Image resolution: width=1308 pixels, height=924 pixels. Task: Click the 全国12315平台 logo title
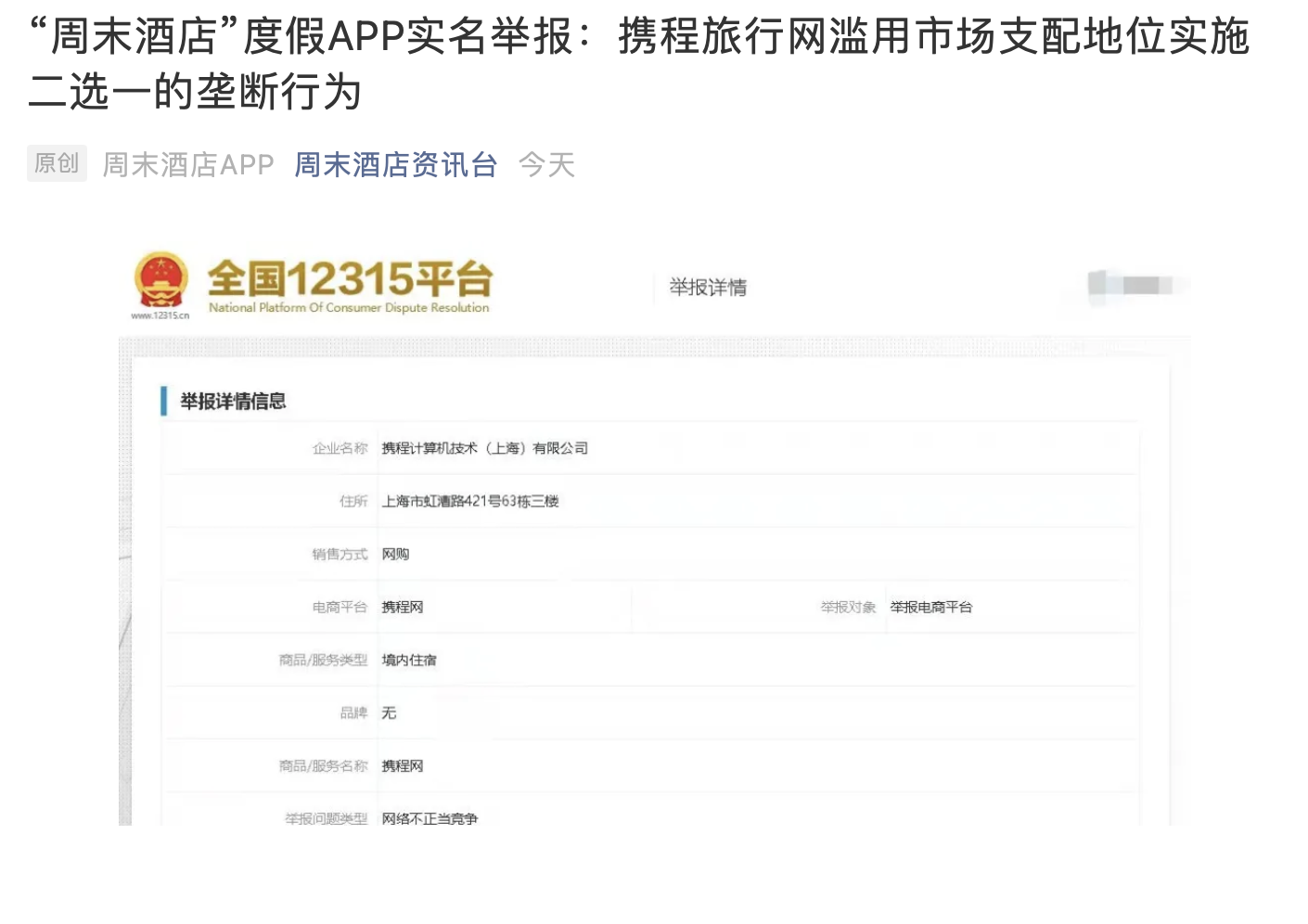point(350,277)
